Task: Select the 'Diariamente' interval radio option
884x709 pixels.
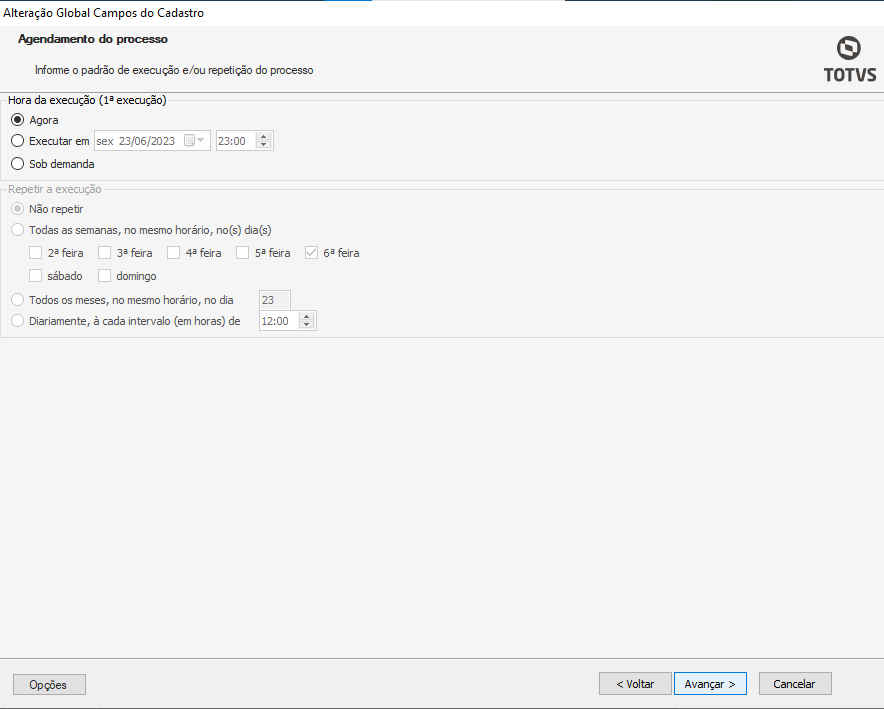Action: click(x=17, y=321)
